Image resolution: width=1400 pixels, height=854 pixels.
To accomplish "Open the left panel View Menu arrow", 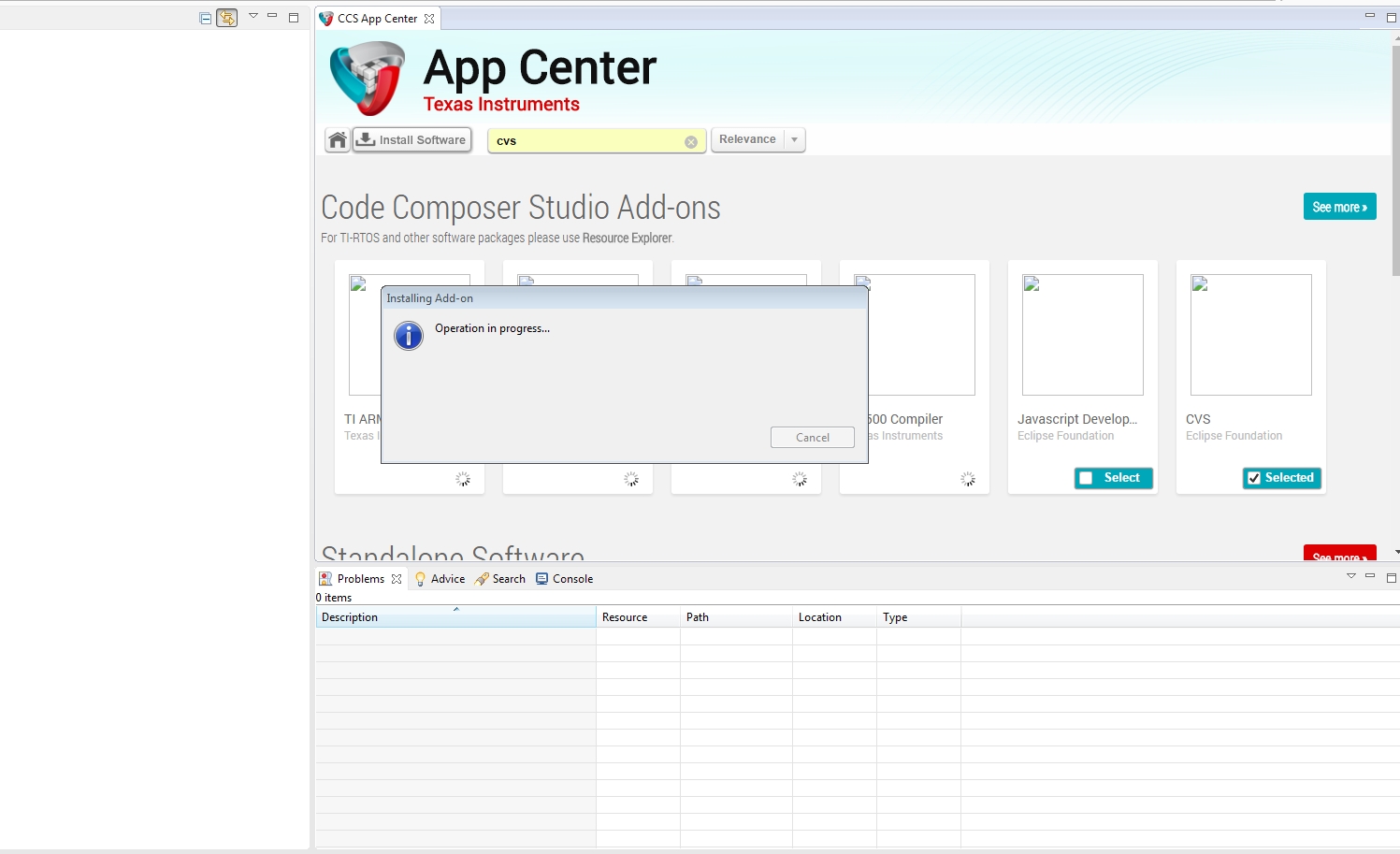I will tap(253, 16).
